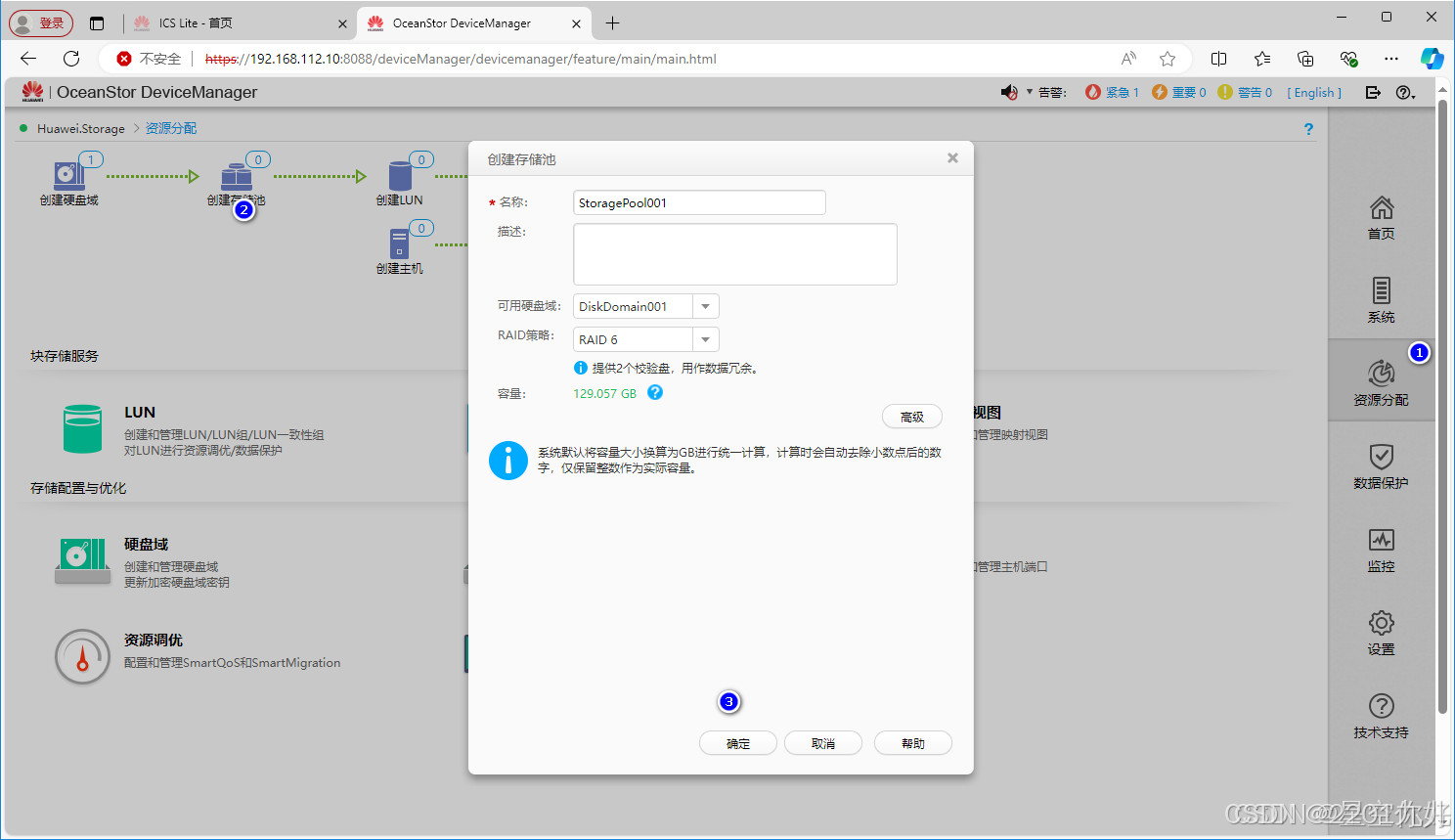Open 系统 in right sidebar
This screenshot has width=1455, height=840.
(x=1381, y=300)
